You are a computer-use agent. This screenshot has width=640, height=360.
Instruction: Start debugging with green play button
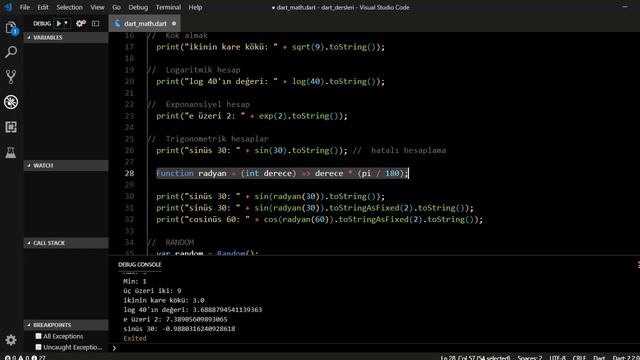(x=59, y=24)
